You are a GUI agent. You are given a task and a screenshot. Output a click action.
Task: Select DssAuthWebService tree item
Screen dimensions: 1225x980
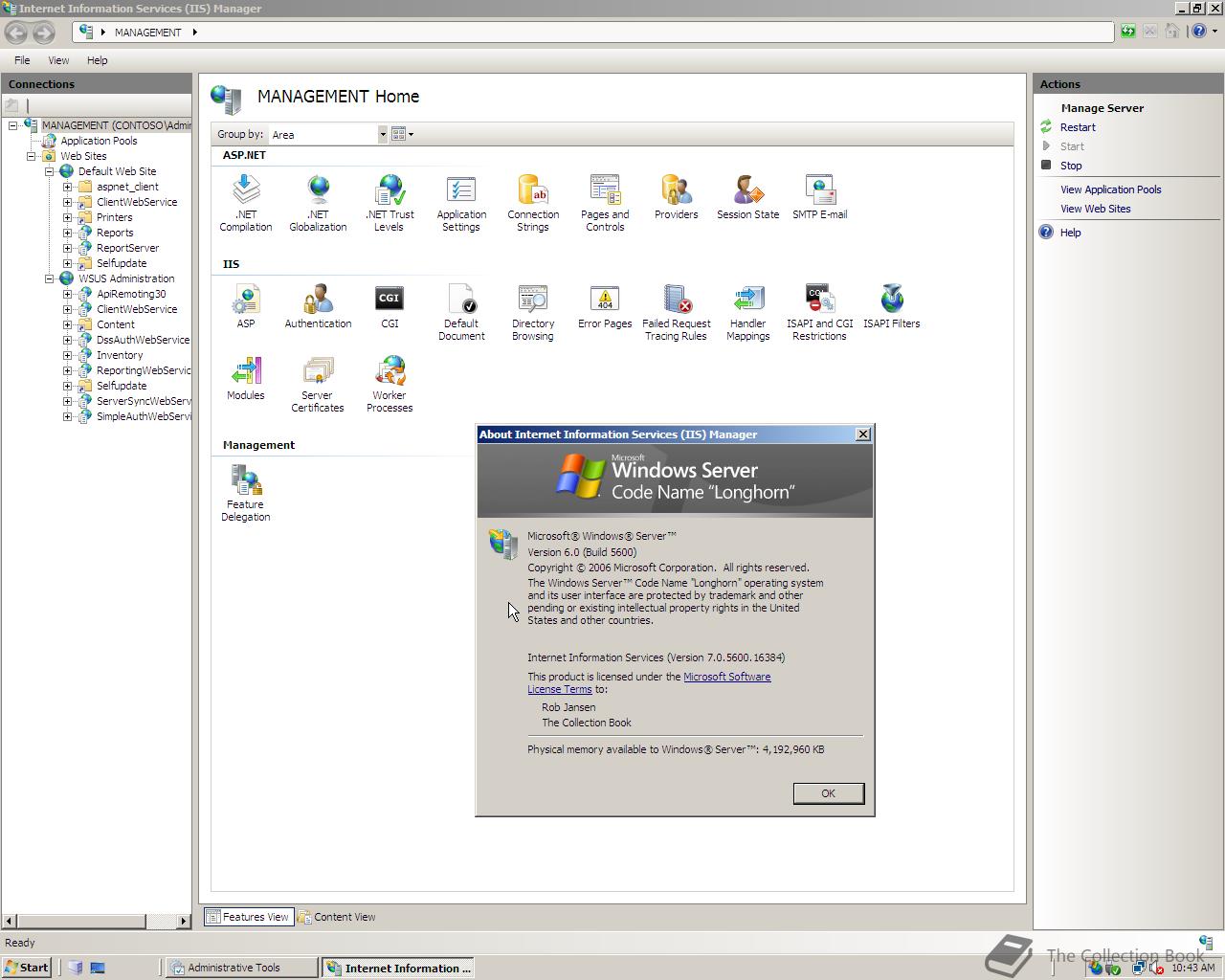[x=143, y=340]
